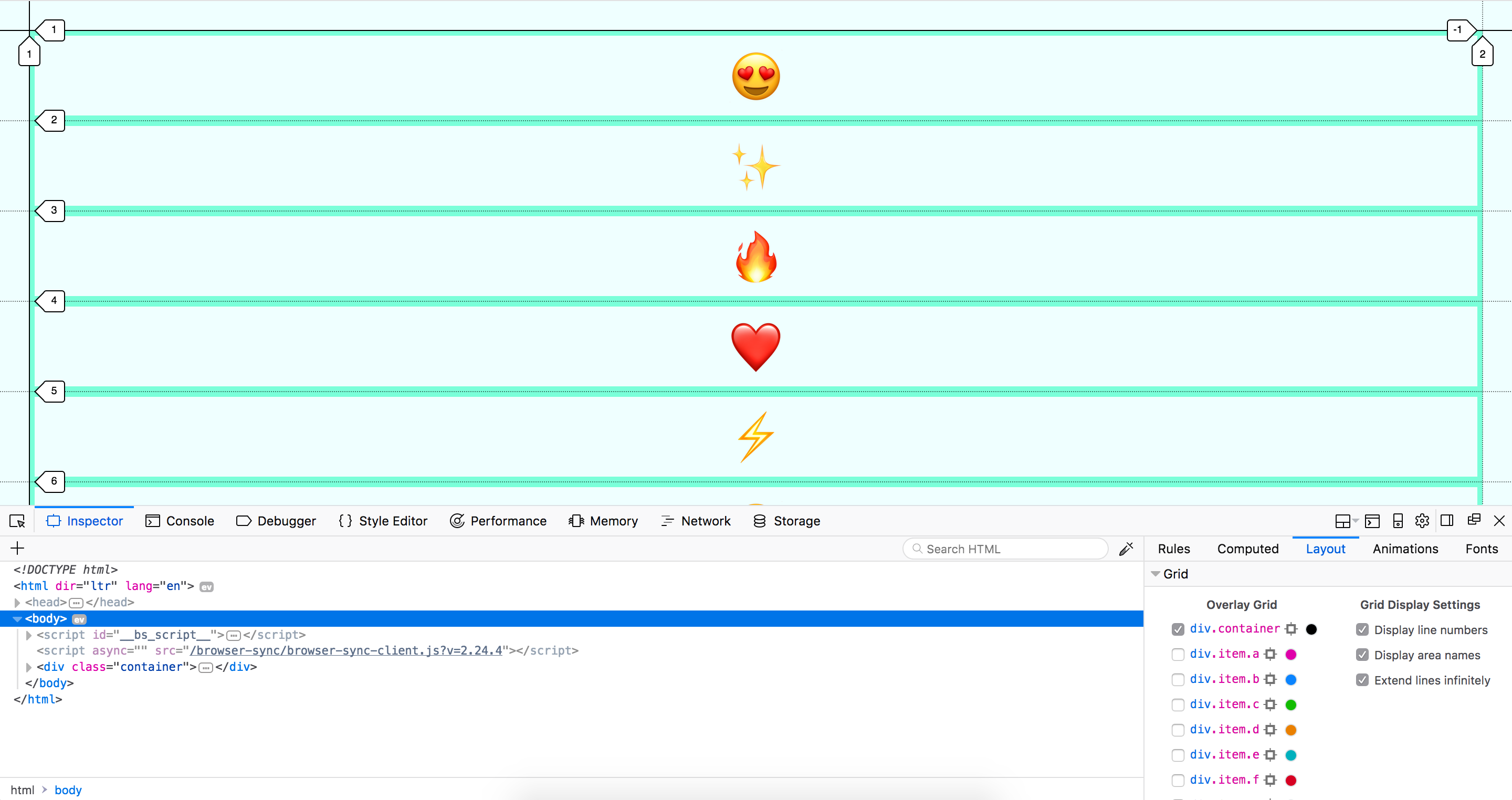The width and height of the screenshot is (1512, 800).
Task: Toggle Display area names checkbox
Action: tap(1364, 655)
